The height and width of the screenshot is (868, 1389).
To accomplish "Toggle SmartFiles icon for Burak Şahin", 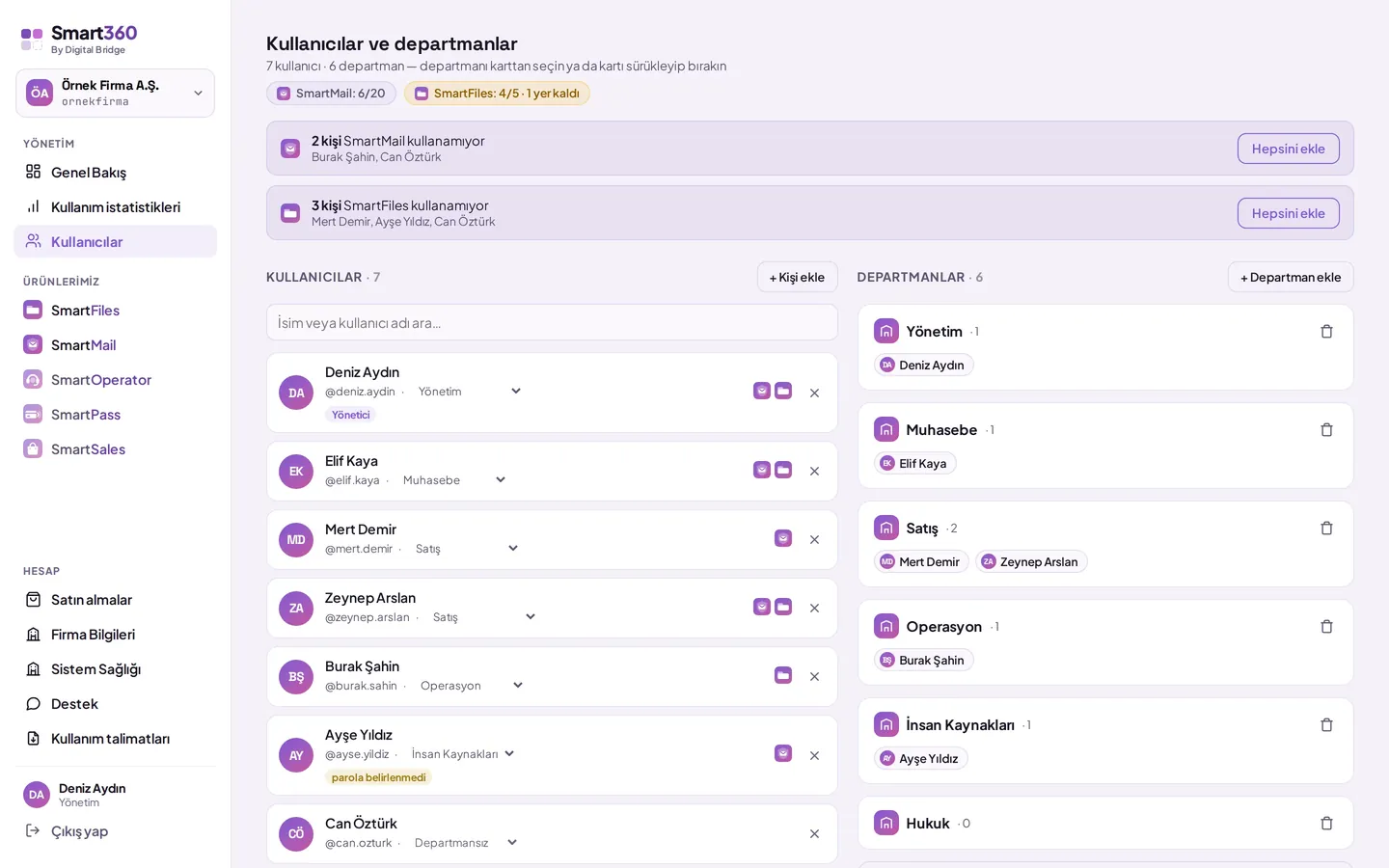I will (783, 675).
